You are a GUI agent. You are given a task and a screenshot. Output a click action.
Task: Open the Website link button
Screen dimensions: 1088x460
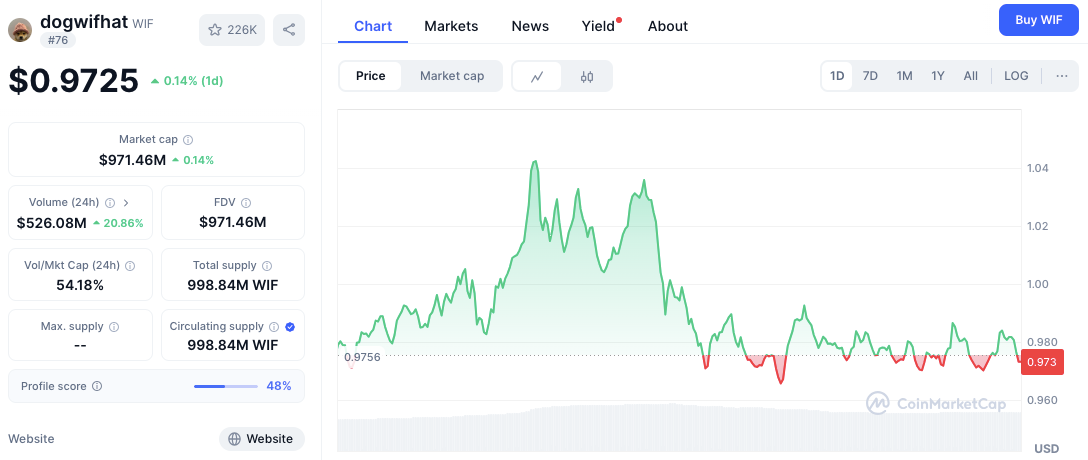pyautogui.click(x=261, y=439)
